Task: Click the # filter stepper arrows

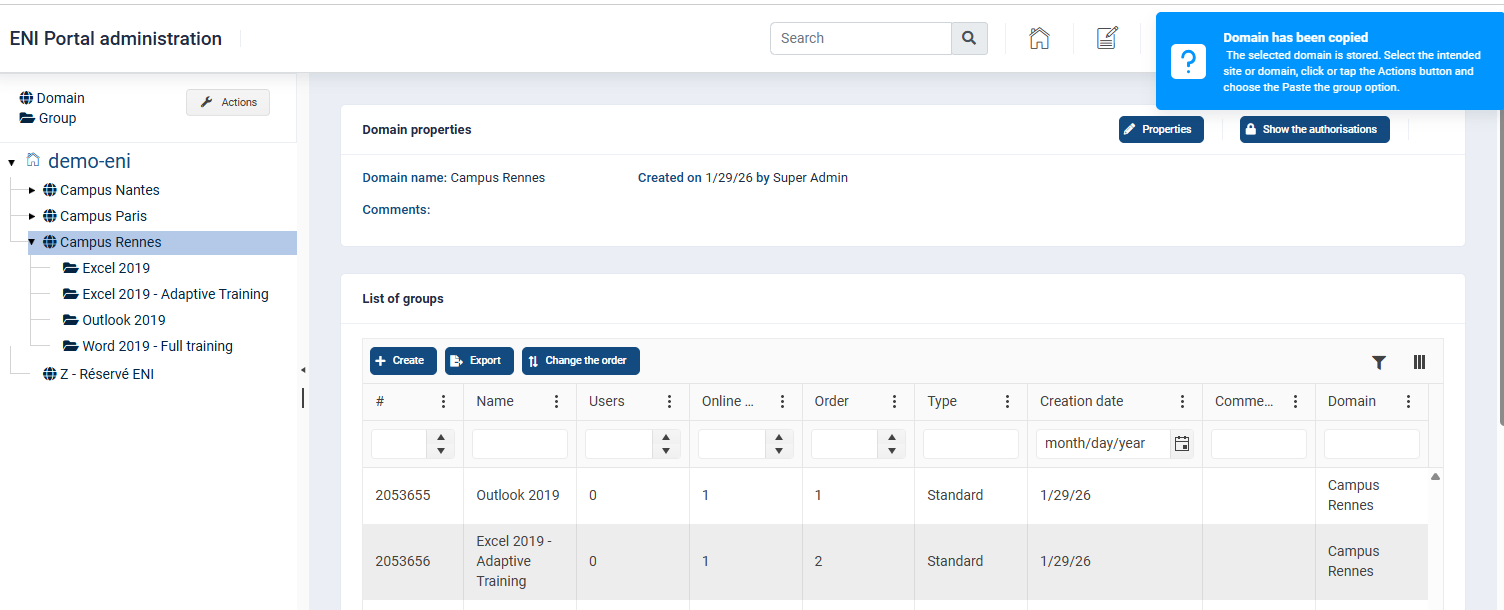Action: 441,443
